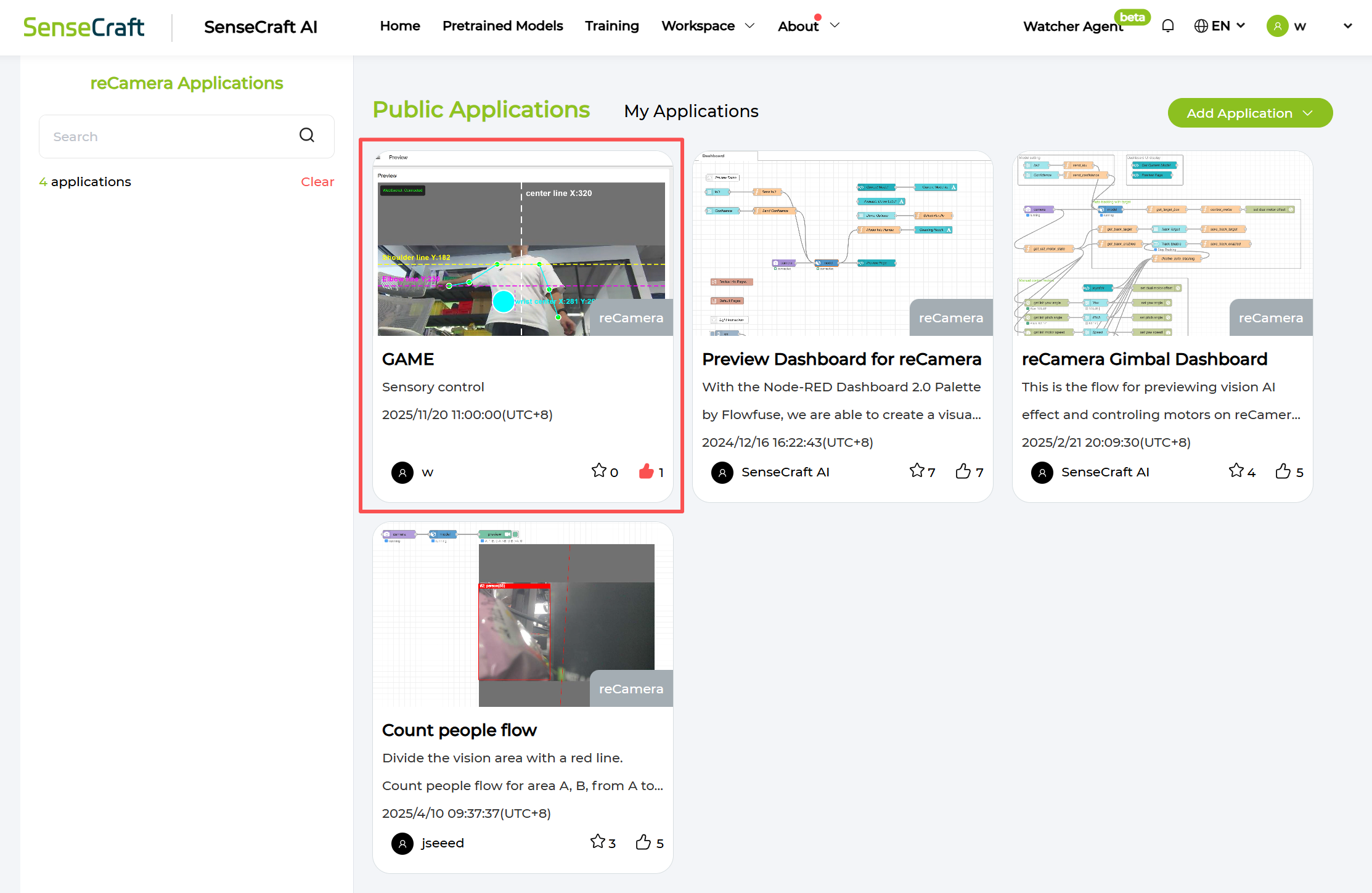Click the globe language icon
The width and height of the screenshot is (1372, 893).
point(1201,26)
